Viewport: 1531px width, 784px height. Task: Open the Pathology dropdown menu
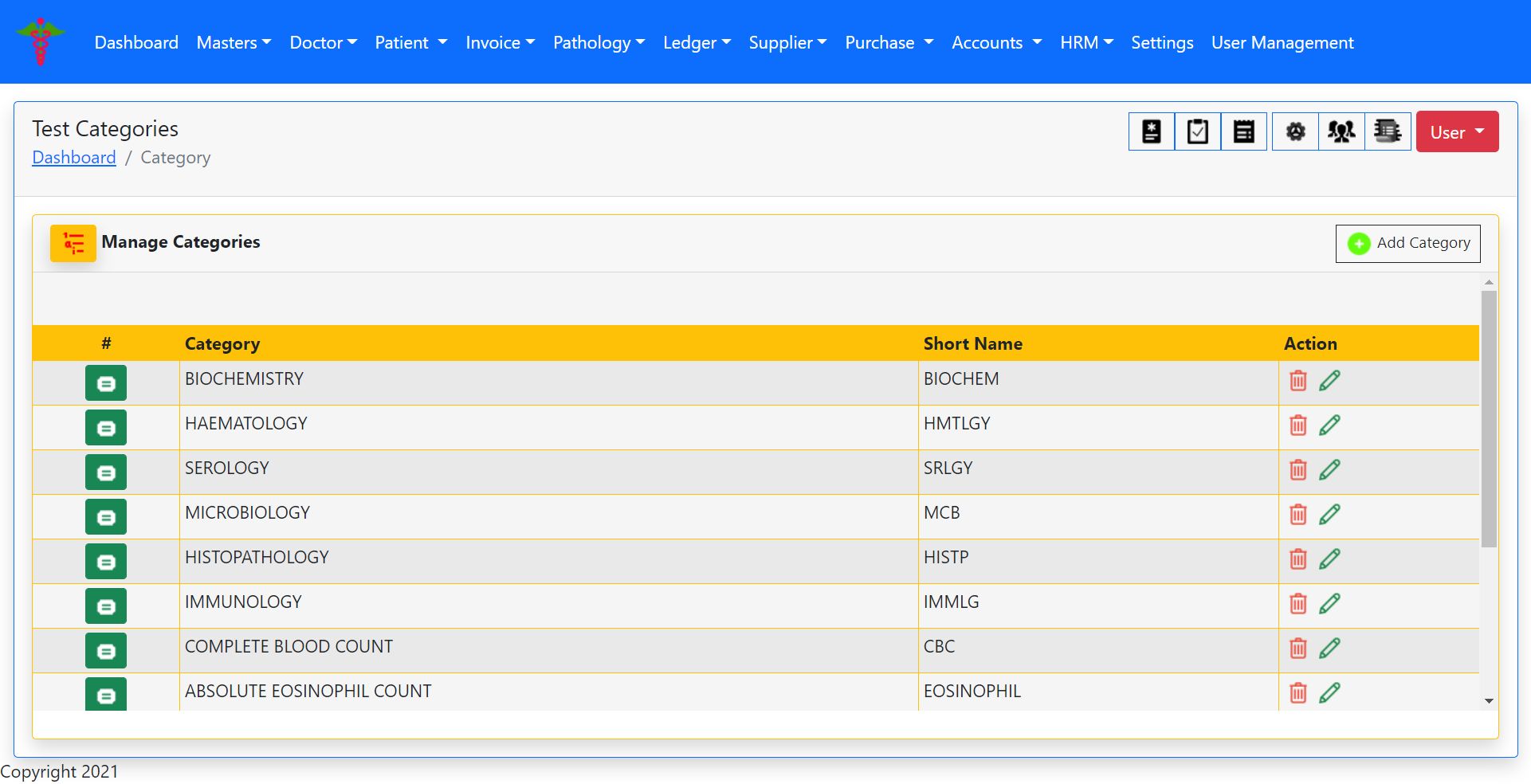click(x=599, y=43)
